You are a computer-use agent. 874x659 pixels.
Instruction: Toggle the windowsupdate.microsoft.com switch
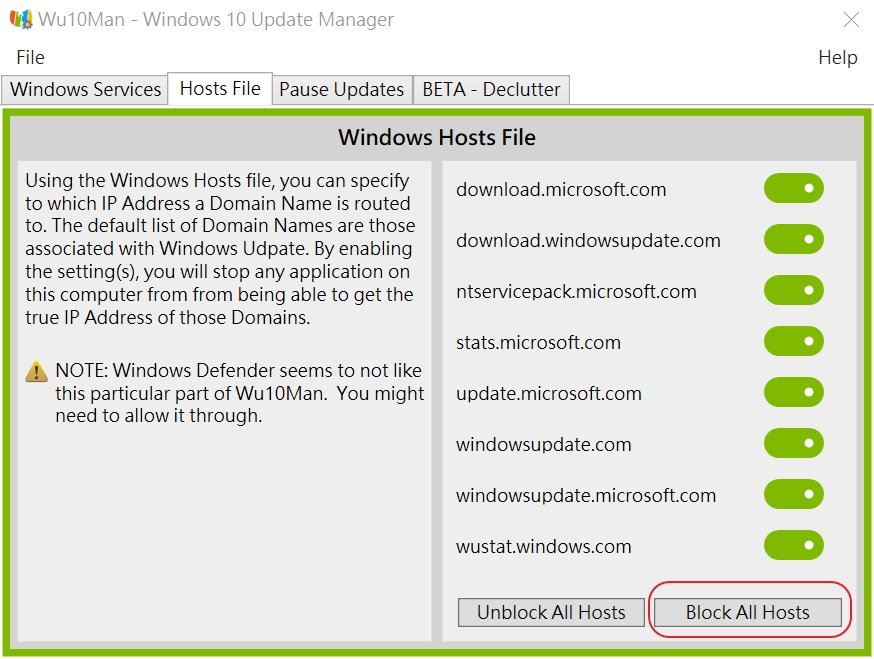794,495
